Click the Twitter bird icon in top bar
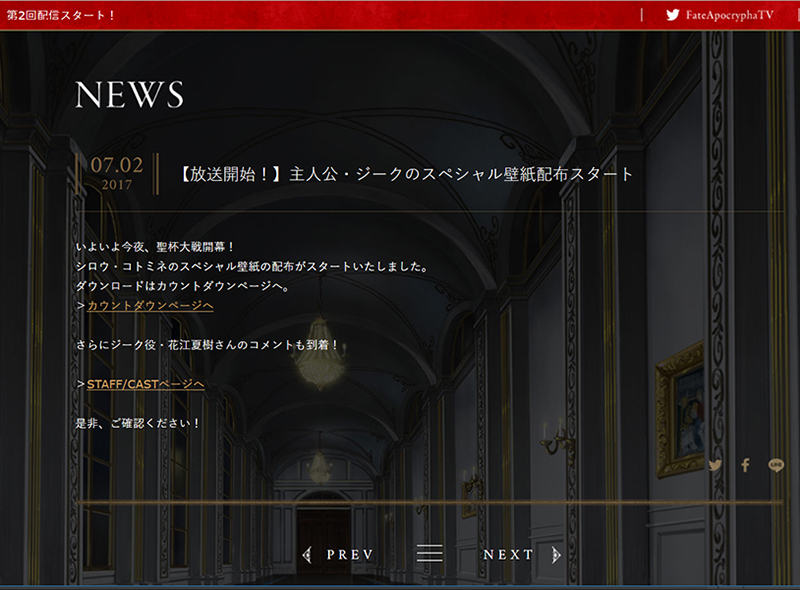Image resolution: width=800 pixels, height=590 pixels. (x=673, y=15)
